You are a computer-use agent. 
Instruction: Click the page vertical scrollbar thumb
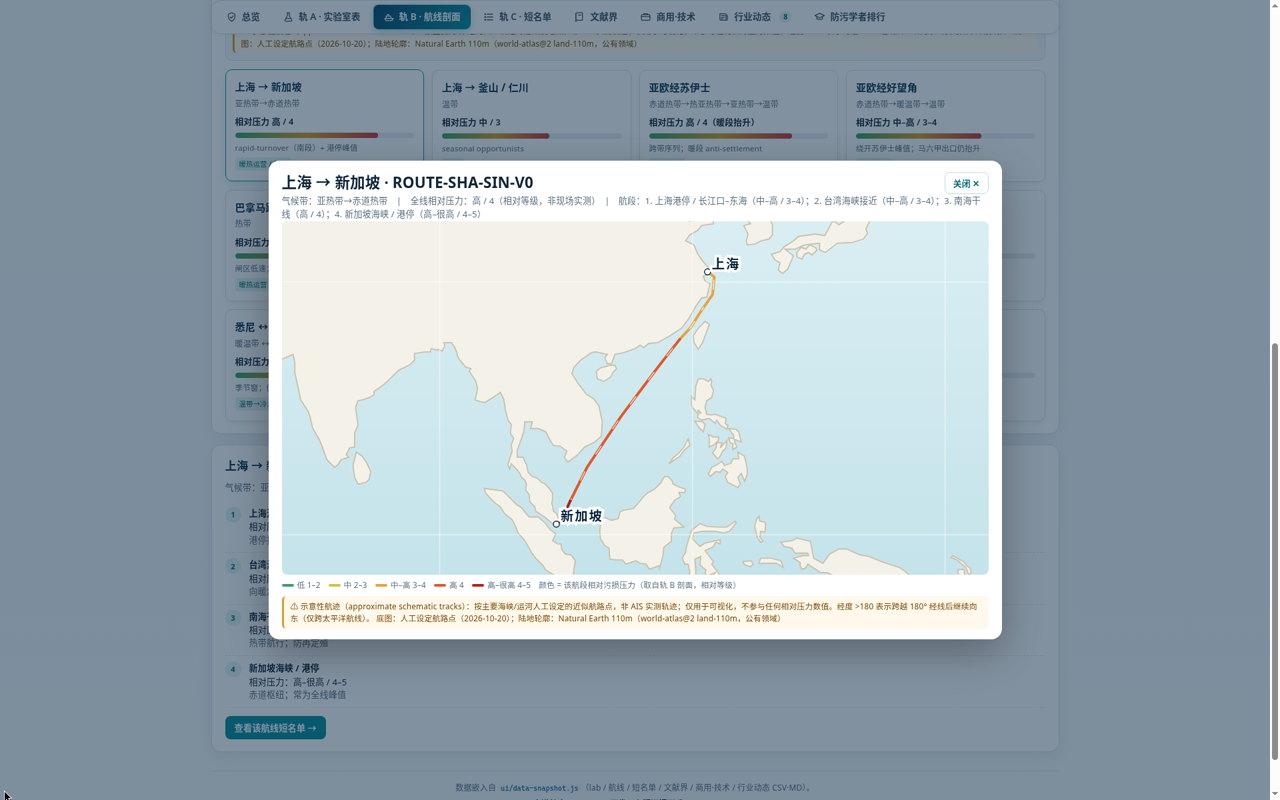point(1274,550)
